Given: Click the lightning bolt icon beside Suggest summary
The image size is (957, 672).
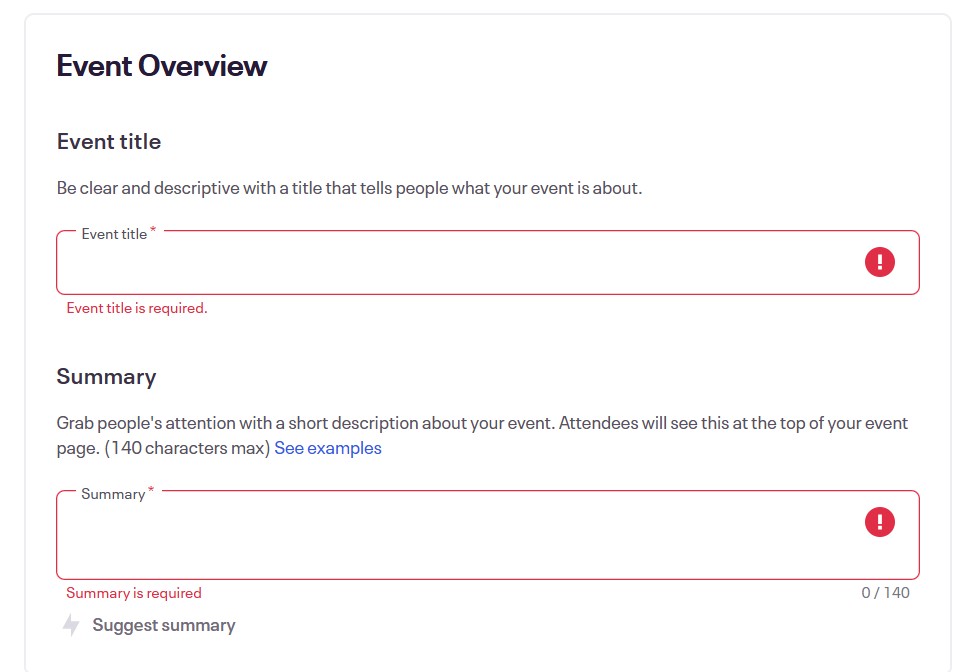Looking at the screenshot, I should click(x=71, y=625).
